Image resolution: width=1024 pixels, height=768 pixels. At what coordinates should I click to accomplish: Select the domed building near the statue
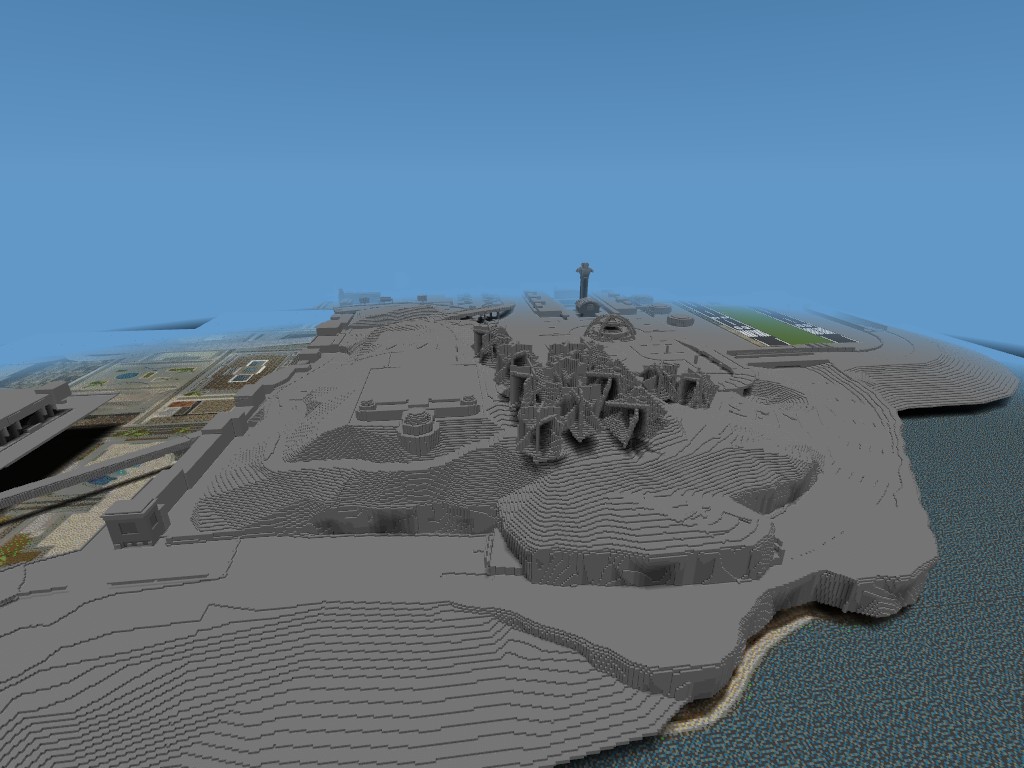click(588, 306)
